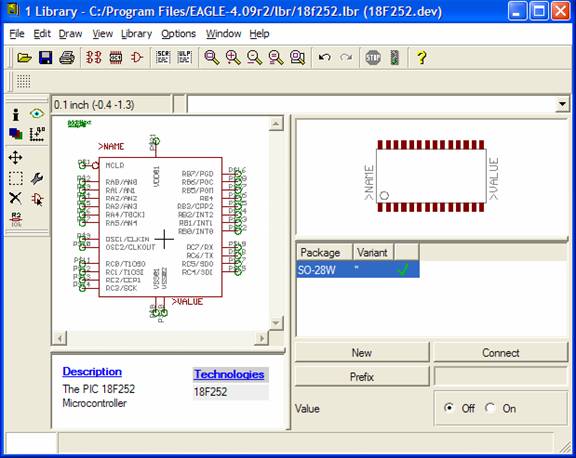
Task: Click the coordinate display 0.1 inch
Action: click(111, 105)
